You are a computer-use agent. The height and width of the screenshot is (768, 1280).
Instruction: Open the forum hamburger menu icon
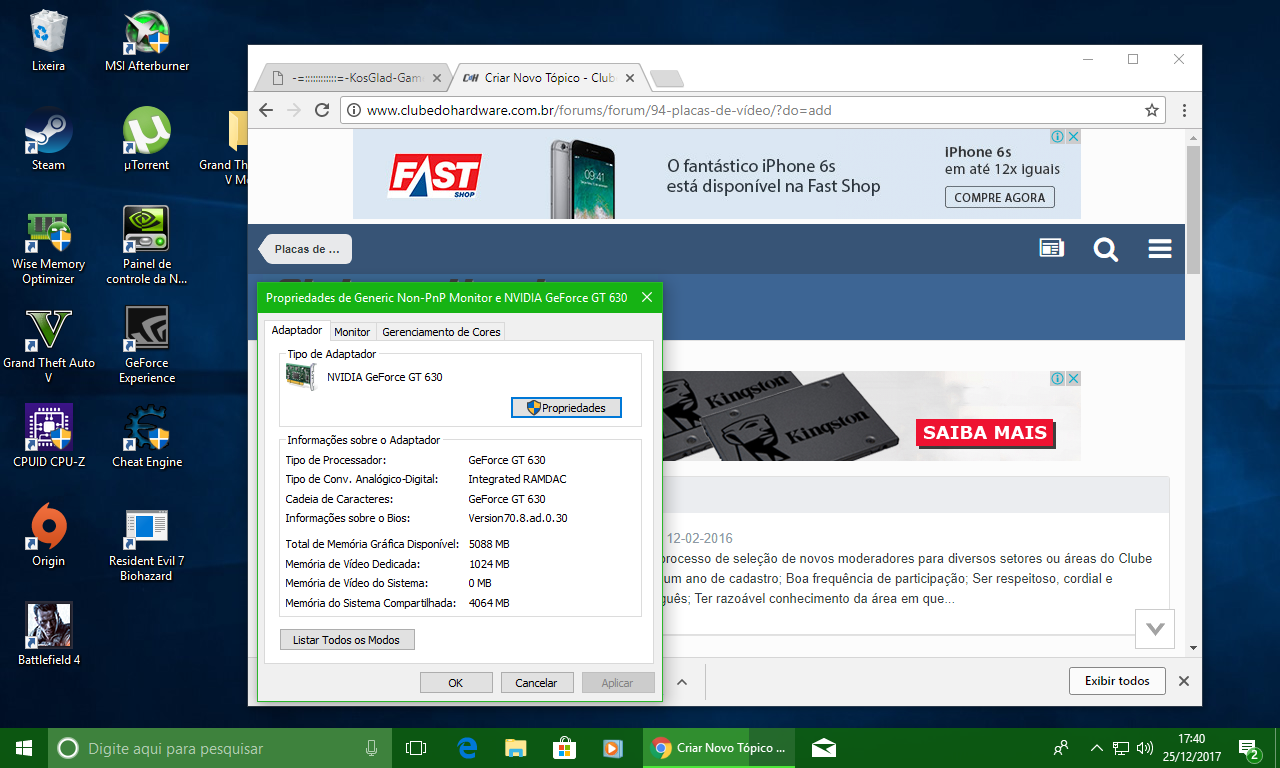tap(1160, 249)
